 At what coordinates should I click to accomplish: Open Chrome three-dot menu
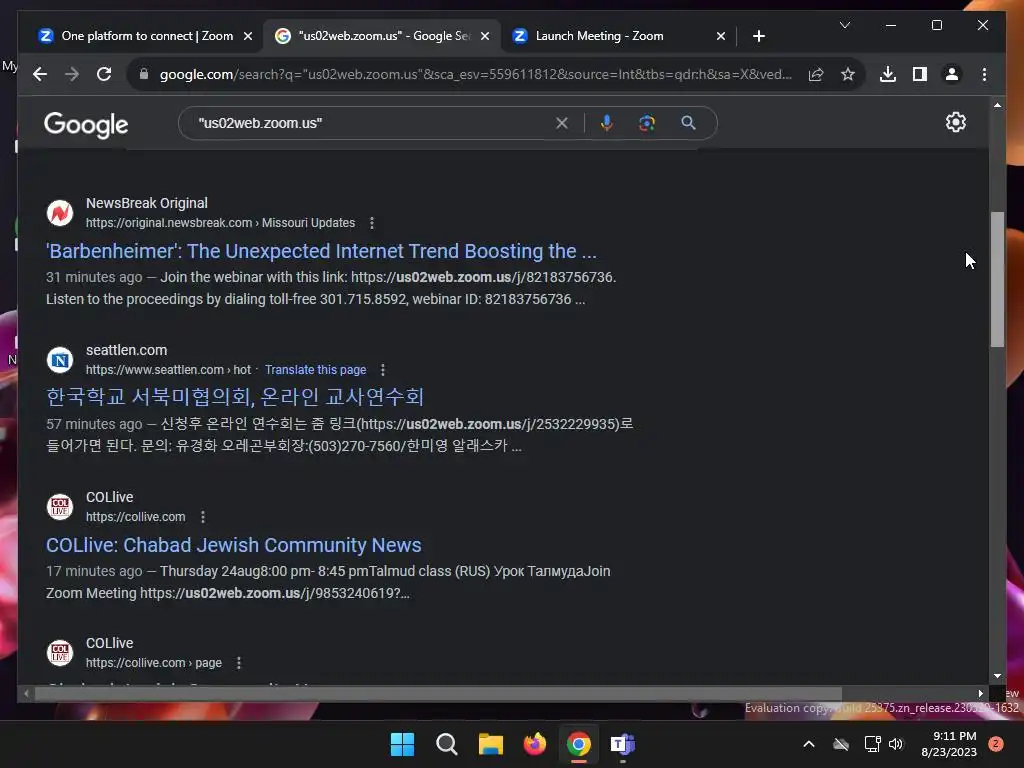(x=984, y=74)
